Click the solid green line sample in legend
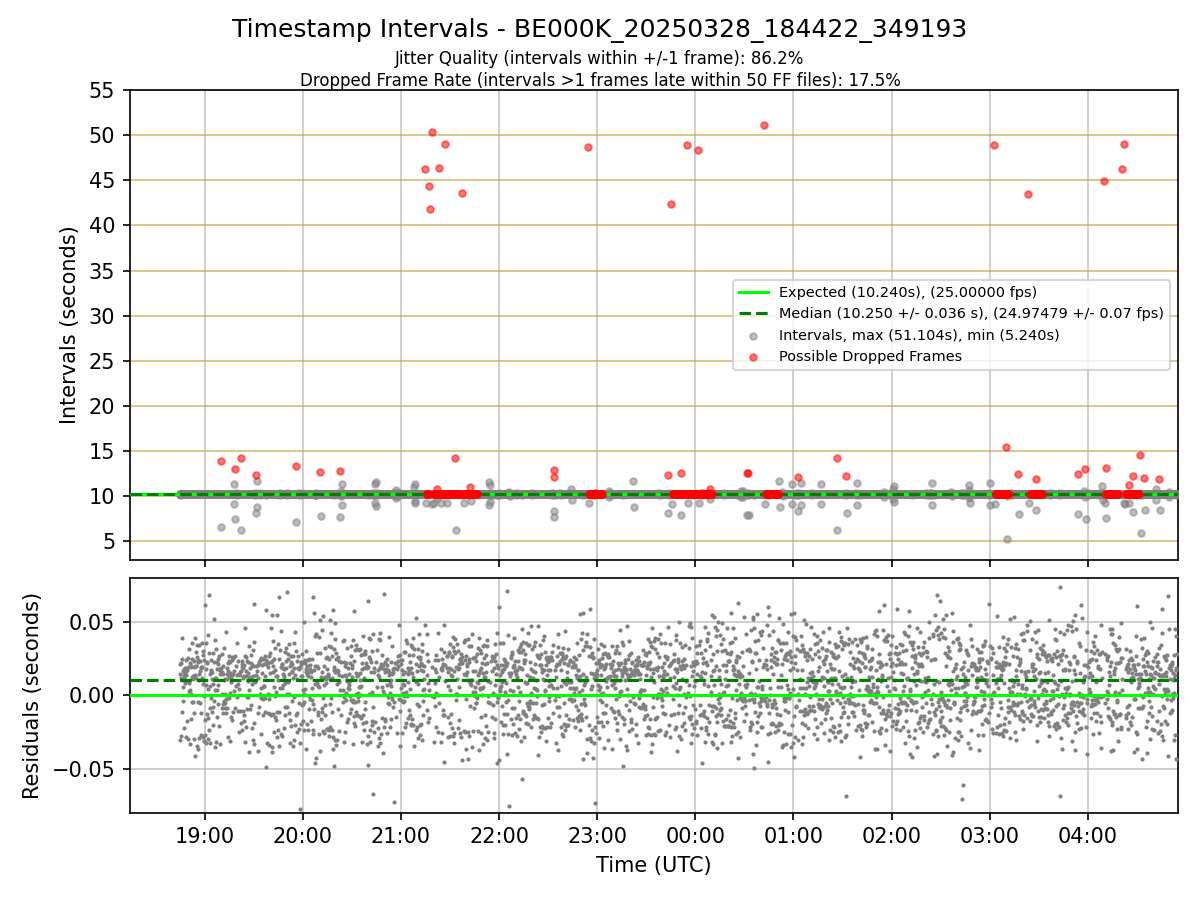This screenshot has width=1200, height=900. (754, 292)
